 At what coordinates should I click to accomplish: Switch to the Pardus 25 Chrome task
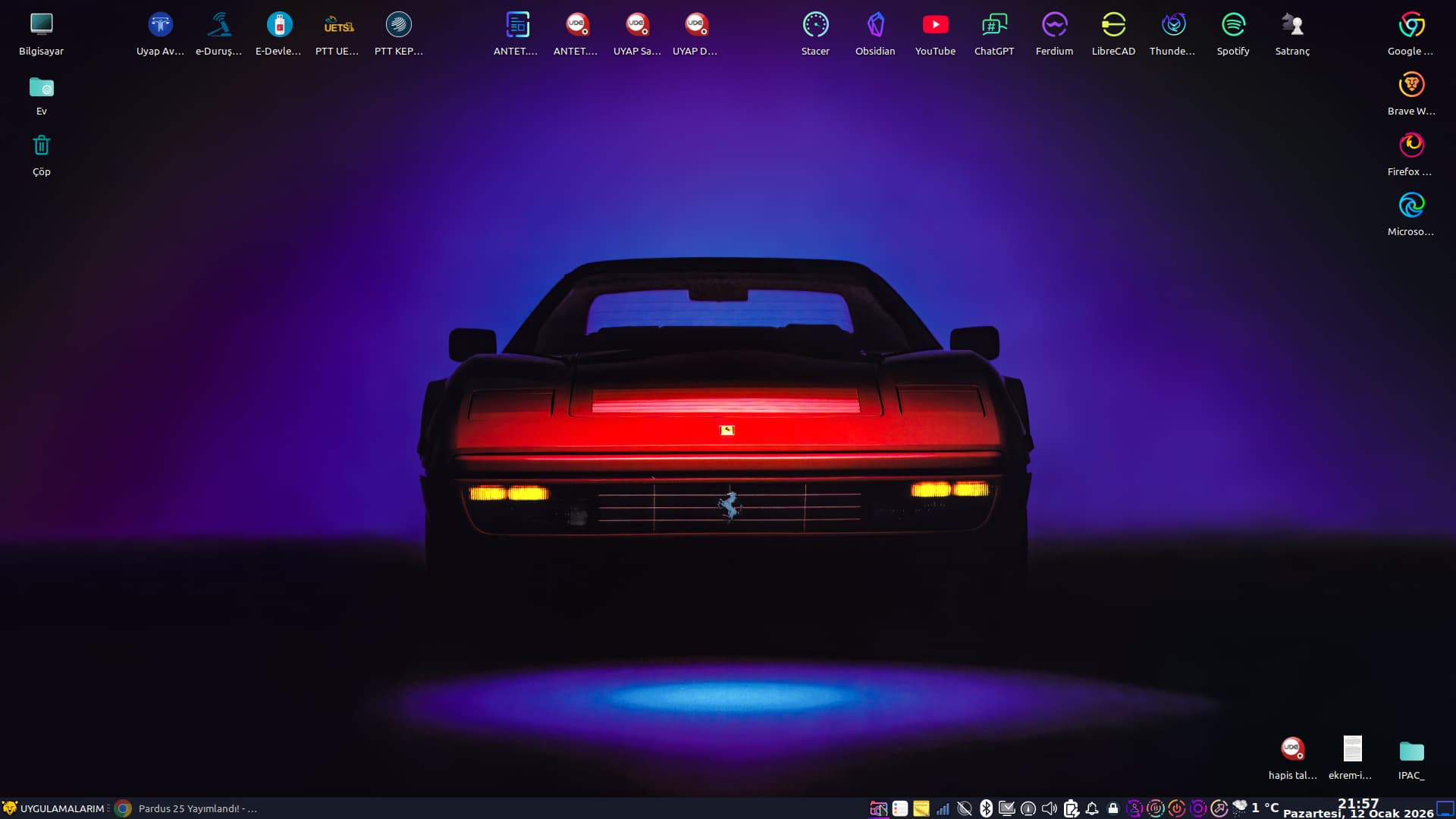click(x=190, y=808)
